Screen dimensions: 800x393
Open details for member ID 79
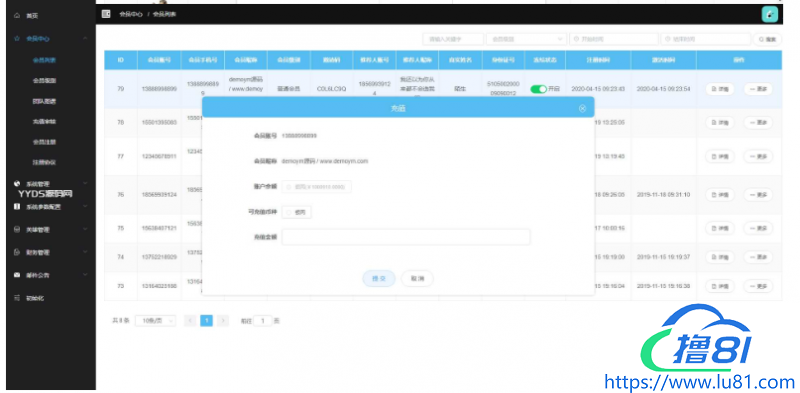720,89
